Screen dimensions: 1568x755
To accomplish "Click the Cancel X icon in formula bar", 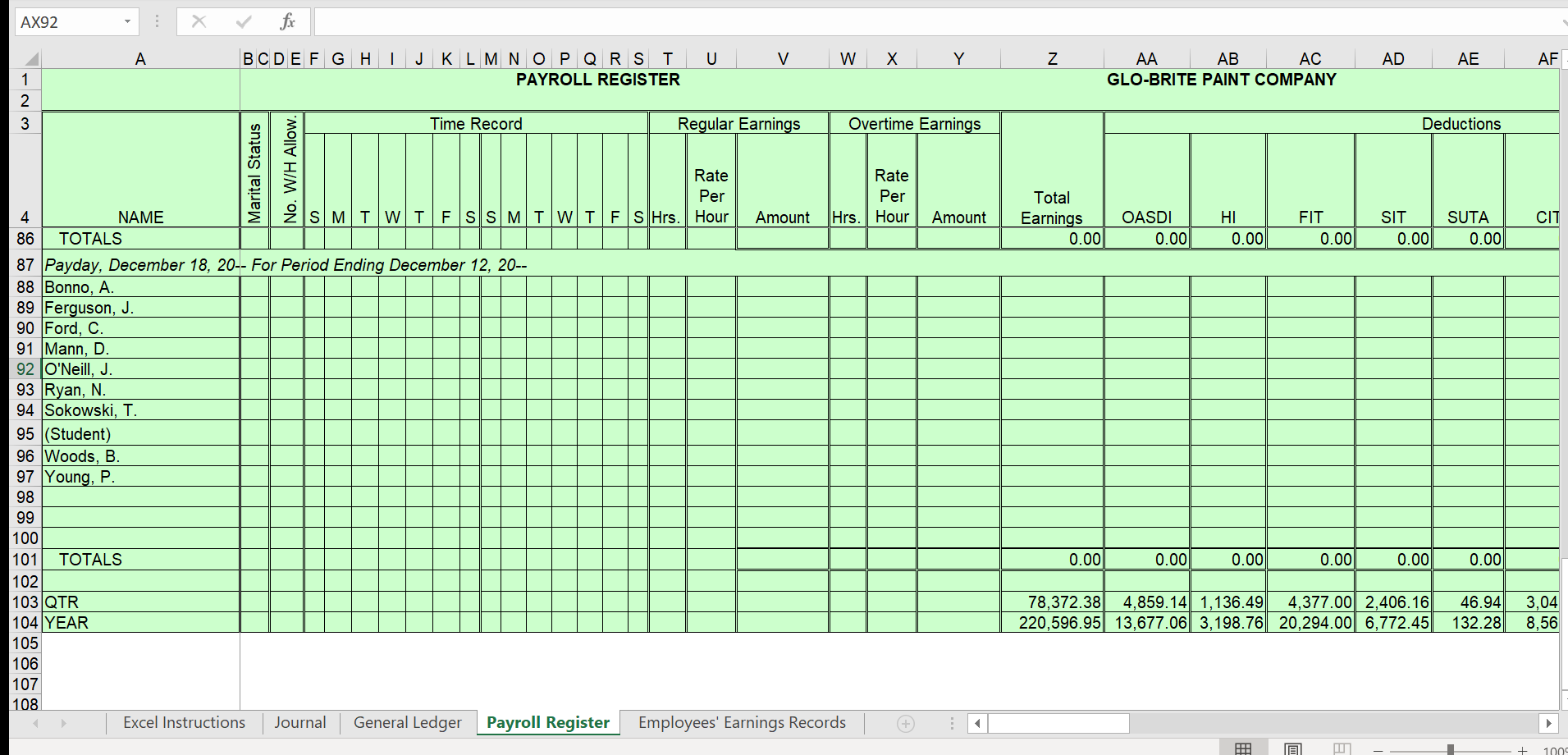I will point(199,21).
